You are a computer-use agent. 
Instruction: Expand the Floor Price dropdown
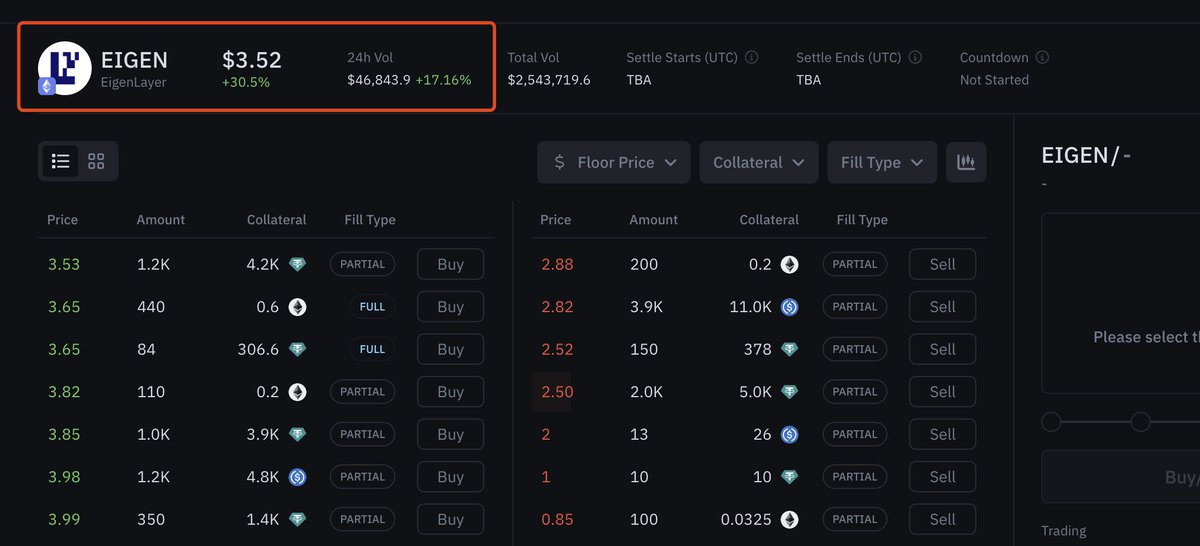tap(614, 162)
